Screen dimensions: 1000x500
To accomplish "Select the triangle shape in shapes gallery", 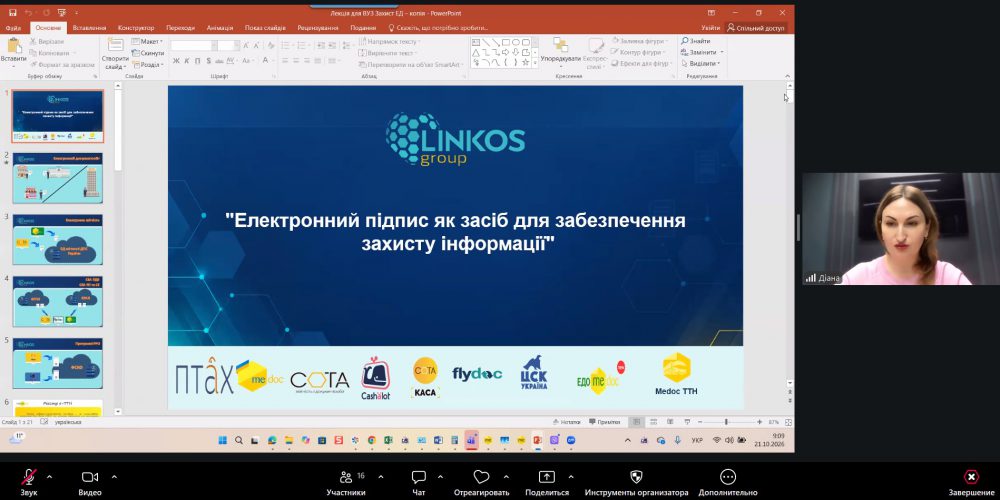I will pyautogui.click(x=476, y=52).
